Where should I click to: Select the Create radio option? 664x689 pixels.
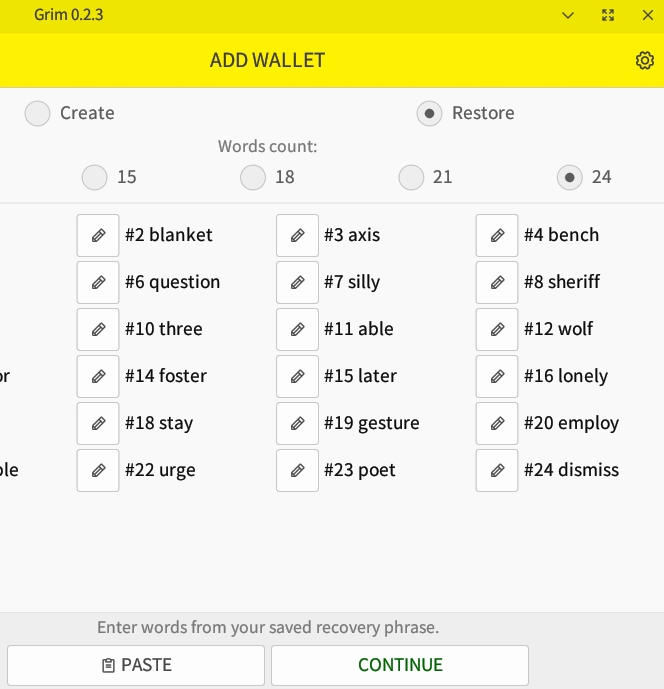[x=38, y=114]
